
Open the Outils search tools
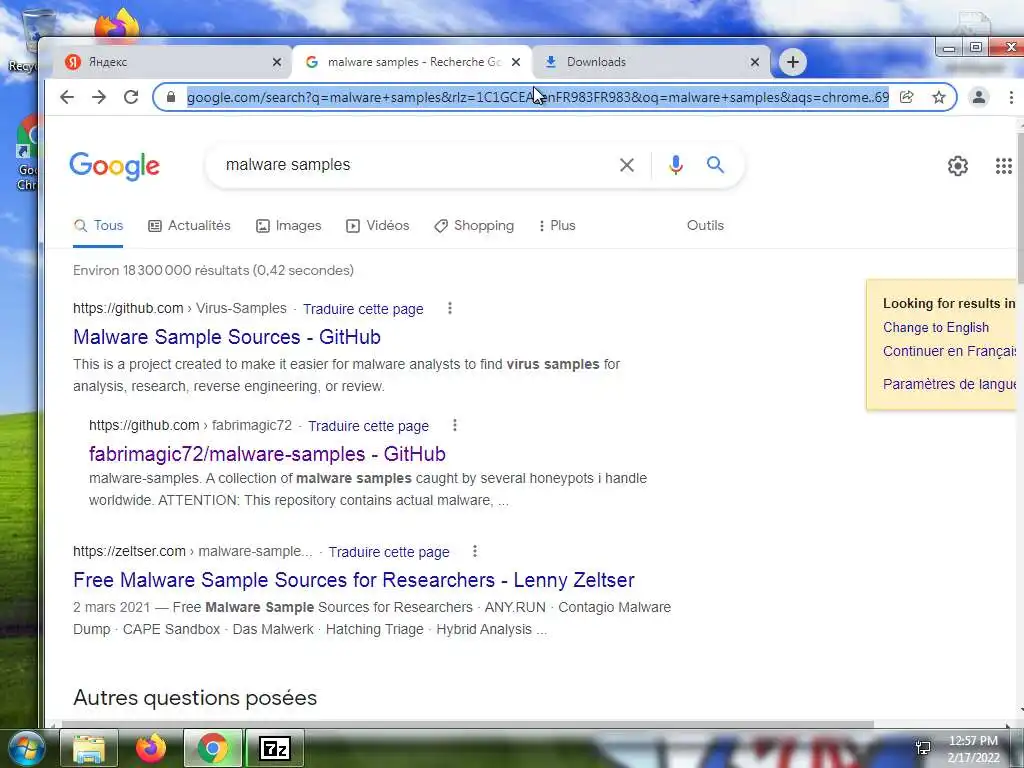click(705, 225)
